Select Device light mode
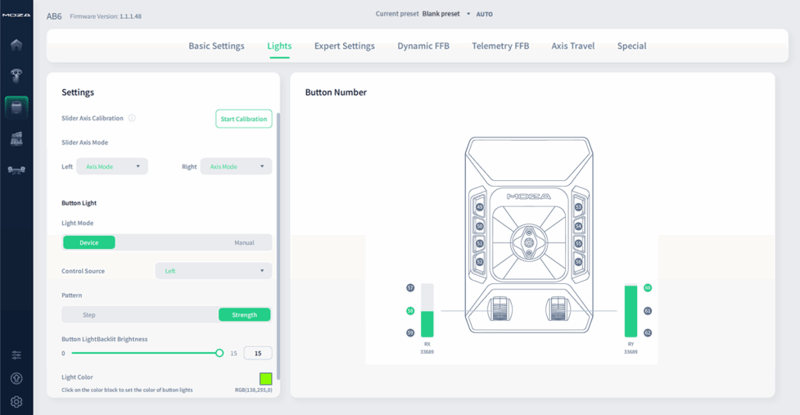800x415 pixels. [x=89, y=242]
